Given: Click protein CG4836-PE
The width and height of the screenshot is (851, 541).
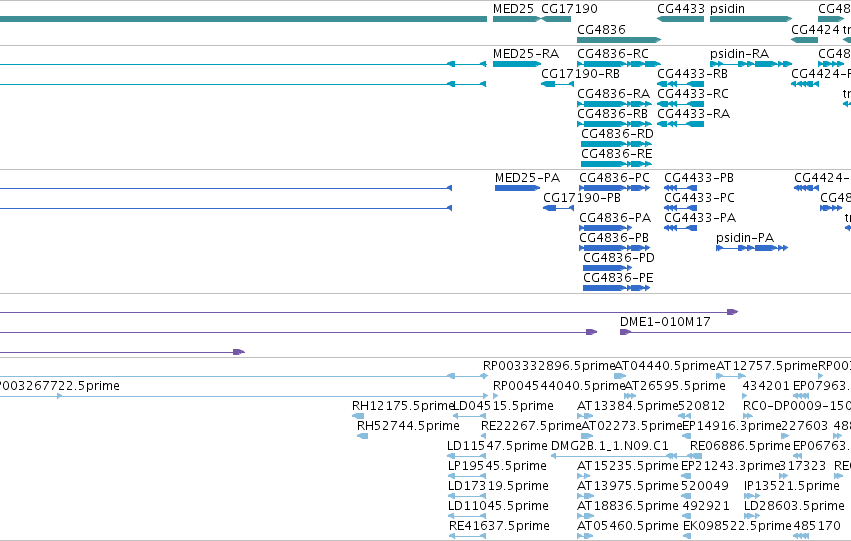Looking at the screenshot, I should click(617, 288).
